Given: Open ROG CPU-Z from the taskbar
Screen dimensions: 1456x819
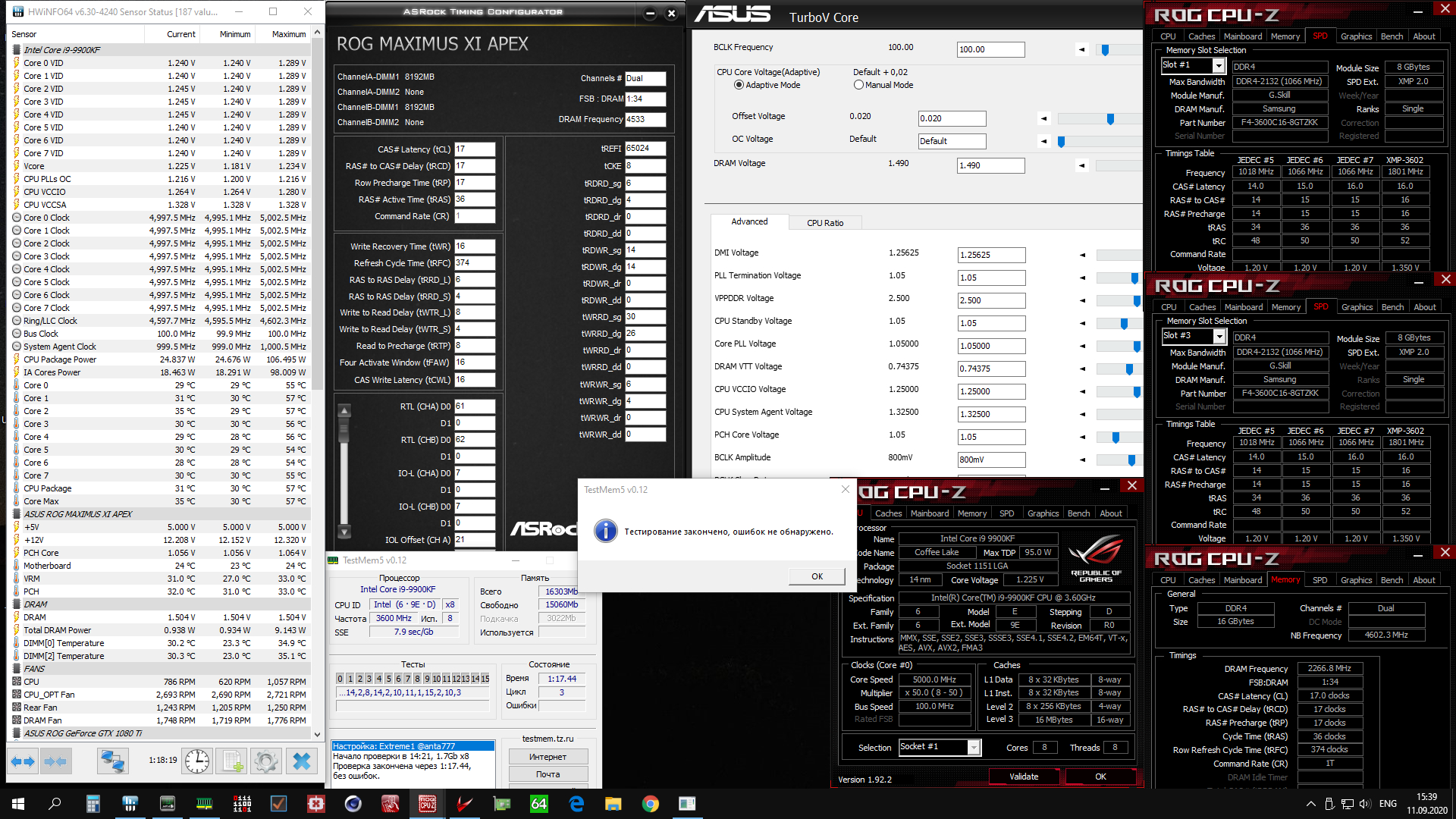Looking at the screenshot, I should (427, 804).
